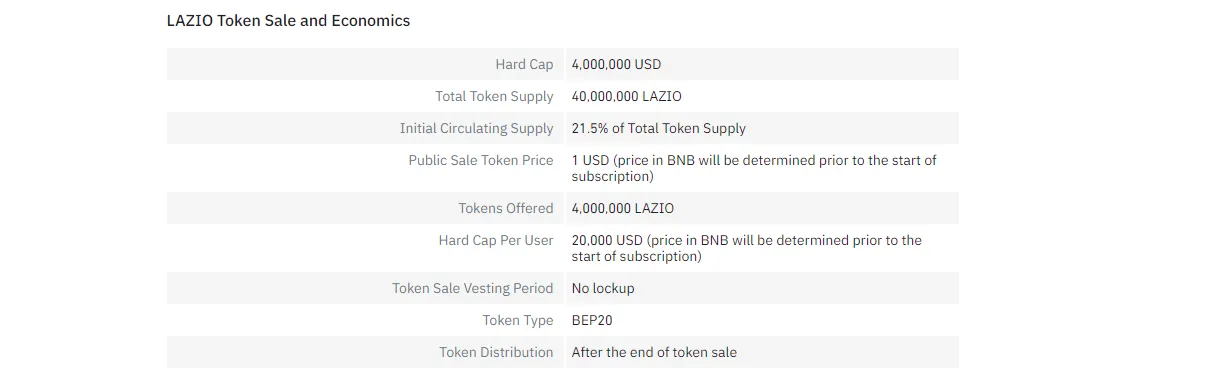
Task: Click the 1 USD price description text
Action: [x=754, y=168]
